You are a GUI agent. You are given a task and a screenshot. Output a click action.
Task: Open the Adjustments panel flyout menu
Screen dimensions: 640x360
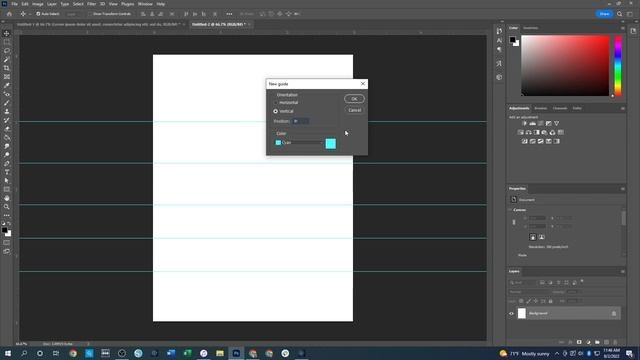pyautogui.click(x=622, y=109)
